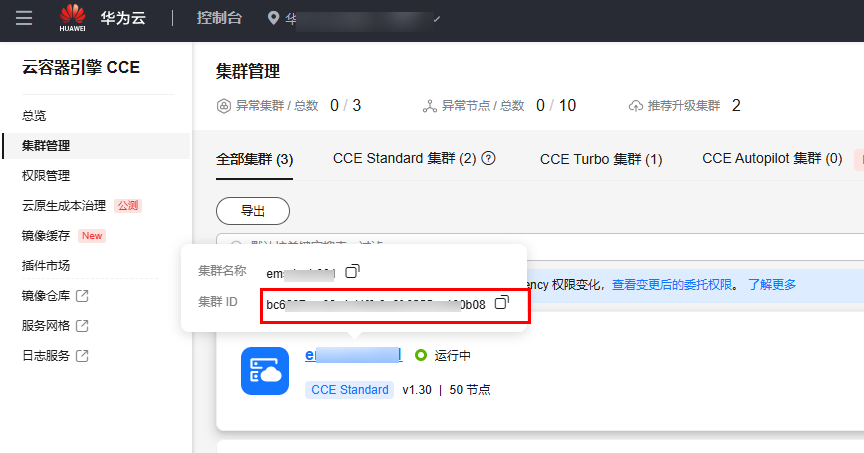This screenshot has height=453, width=864.
Task: Click the 公测 badge
Action: (x=128, y=206)
